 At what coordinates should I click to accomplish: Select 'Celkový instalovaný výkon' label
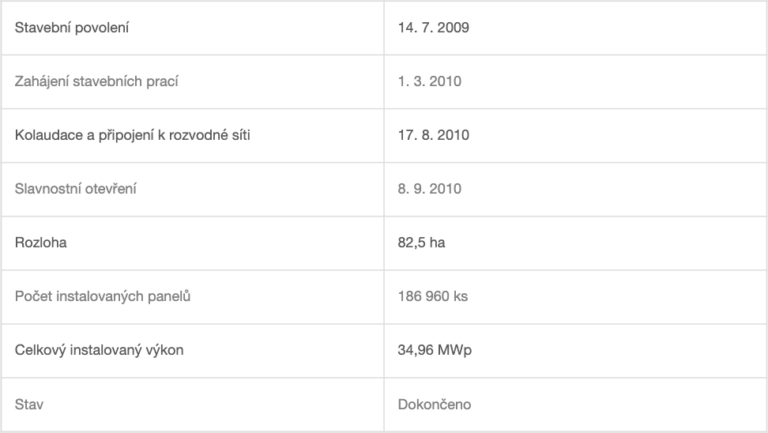click(99, 350)
